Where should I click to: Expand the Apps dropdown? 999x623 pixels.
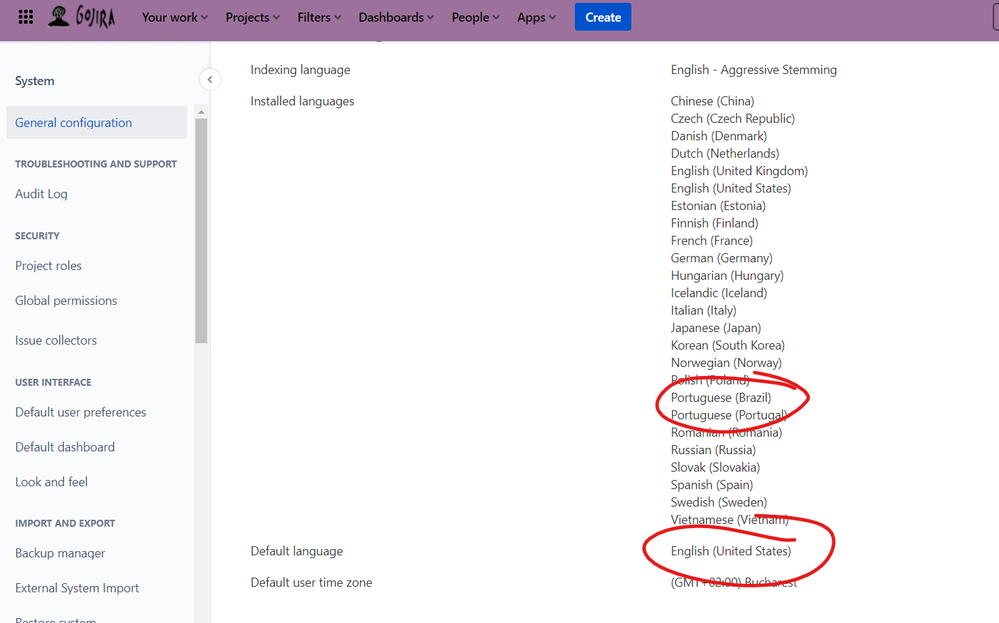click(536, 17)
